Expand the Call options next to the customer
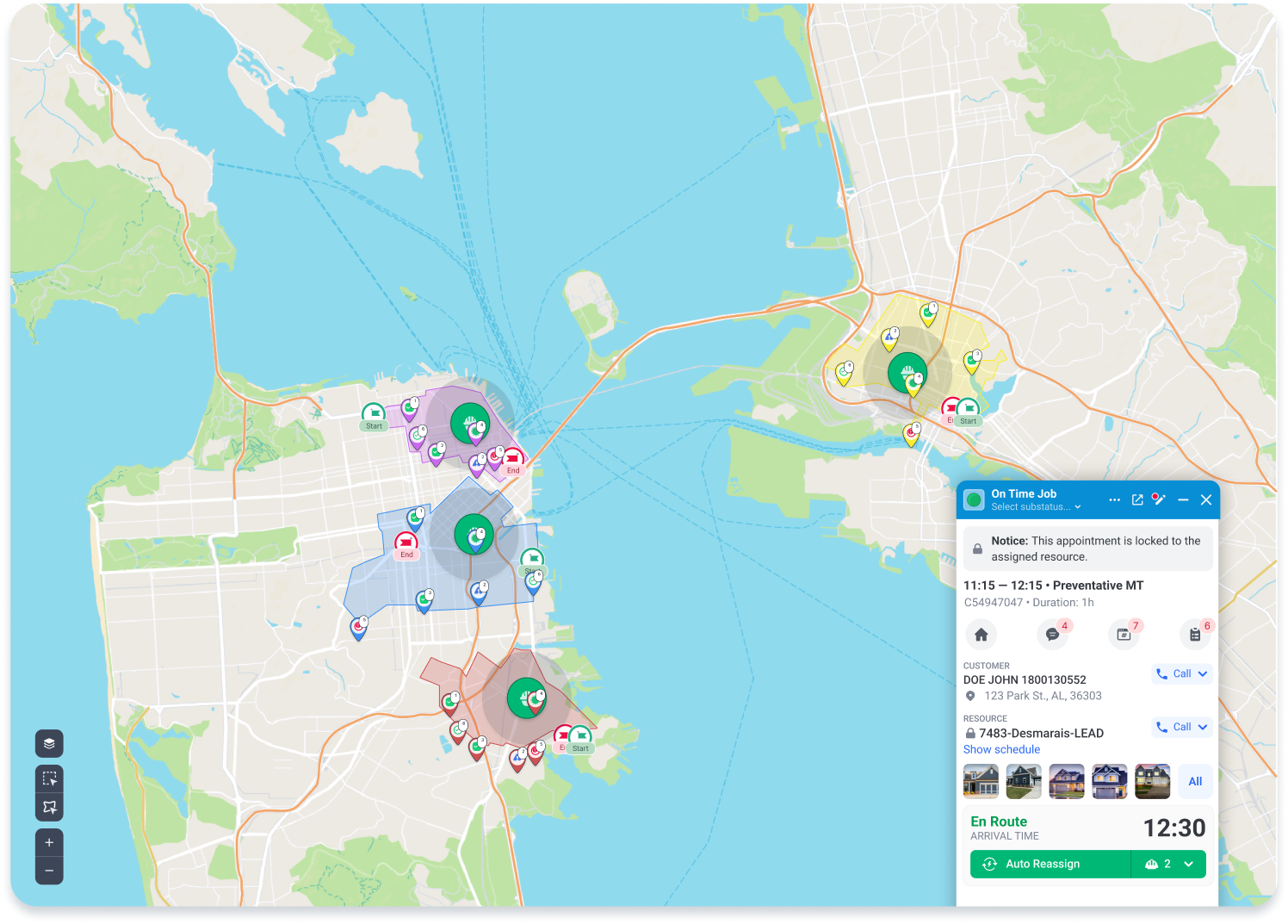The width and height of the screenshot is (1288, 924). pyautogui.click(x=1202, y=673)
